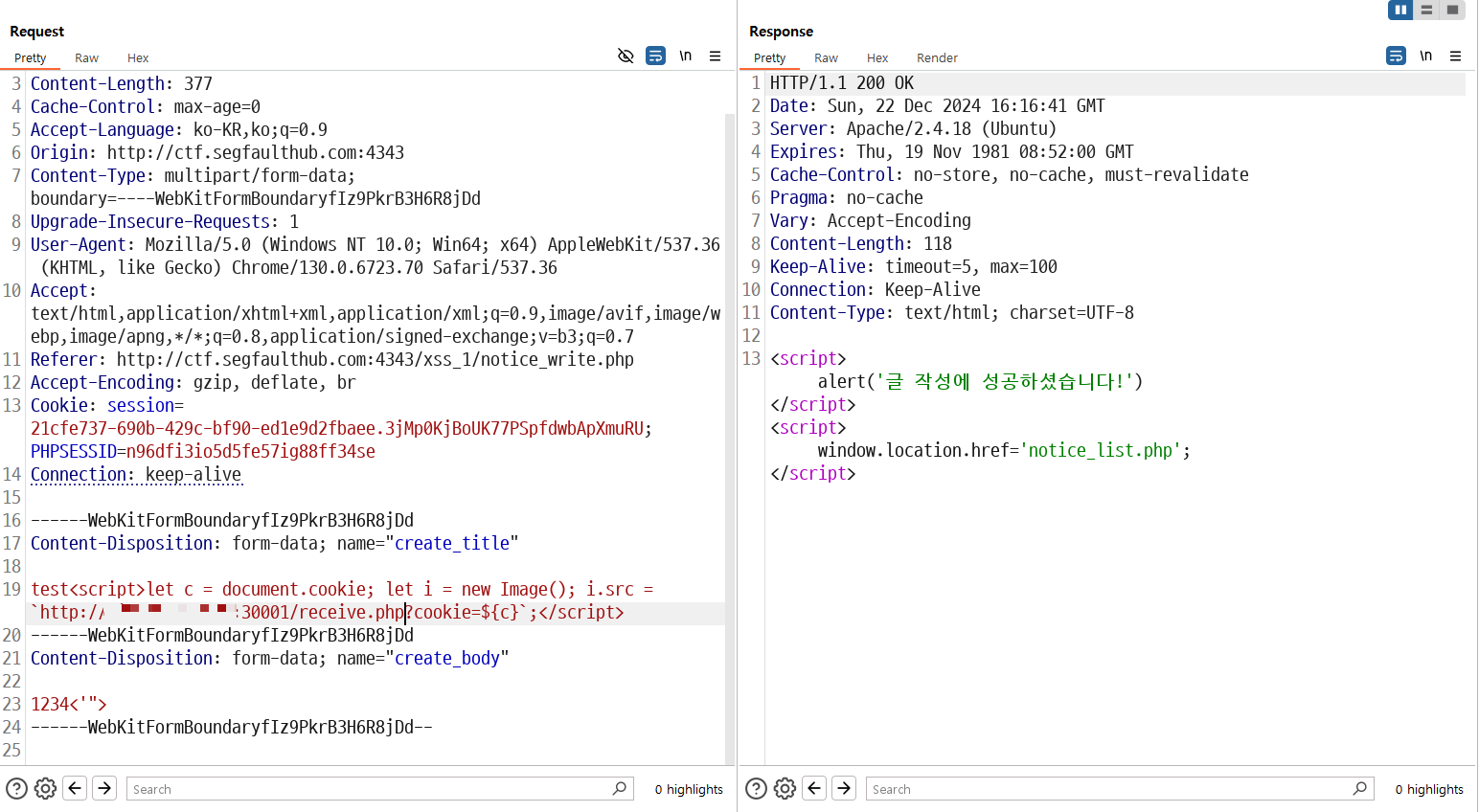Open Response panel hamburger options menu

(x=1455, y=56)
